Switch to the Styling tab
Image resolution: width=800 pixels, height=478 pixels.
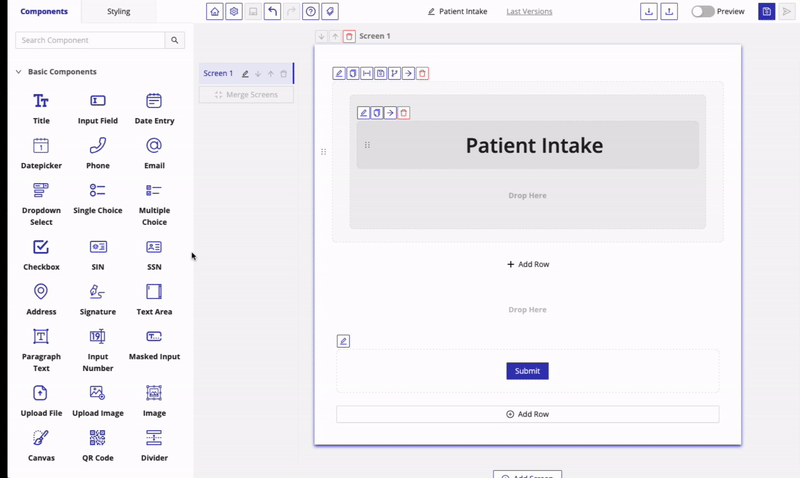click(119, 12)
